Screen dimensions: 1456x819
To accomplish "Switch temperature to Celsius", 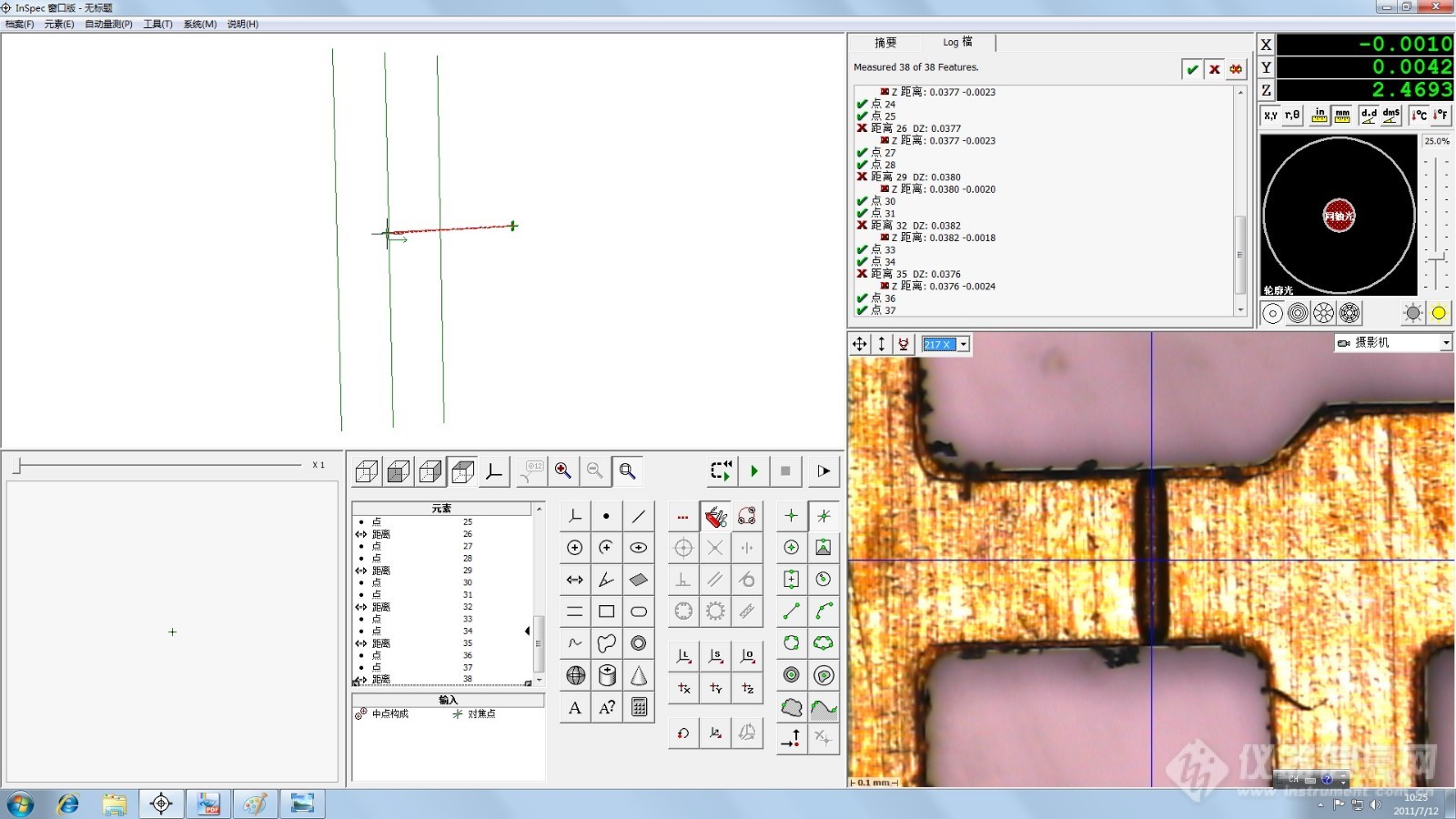I will [1419, 116].
